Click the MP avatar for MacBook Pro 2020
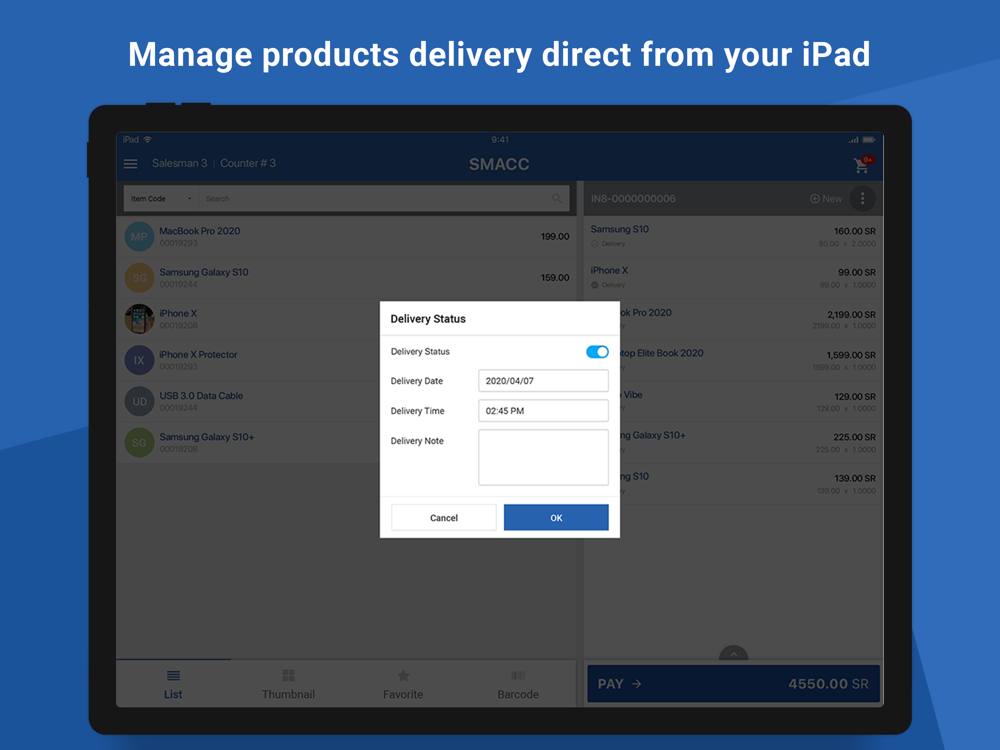1000x750 pixels. coord(139,237)
